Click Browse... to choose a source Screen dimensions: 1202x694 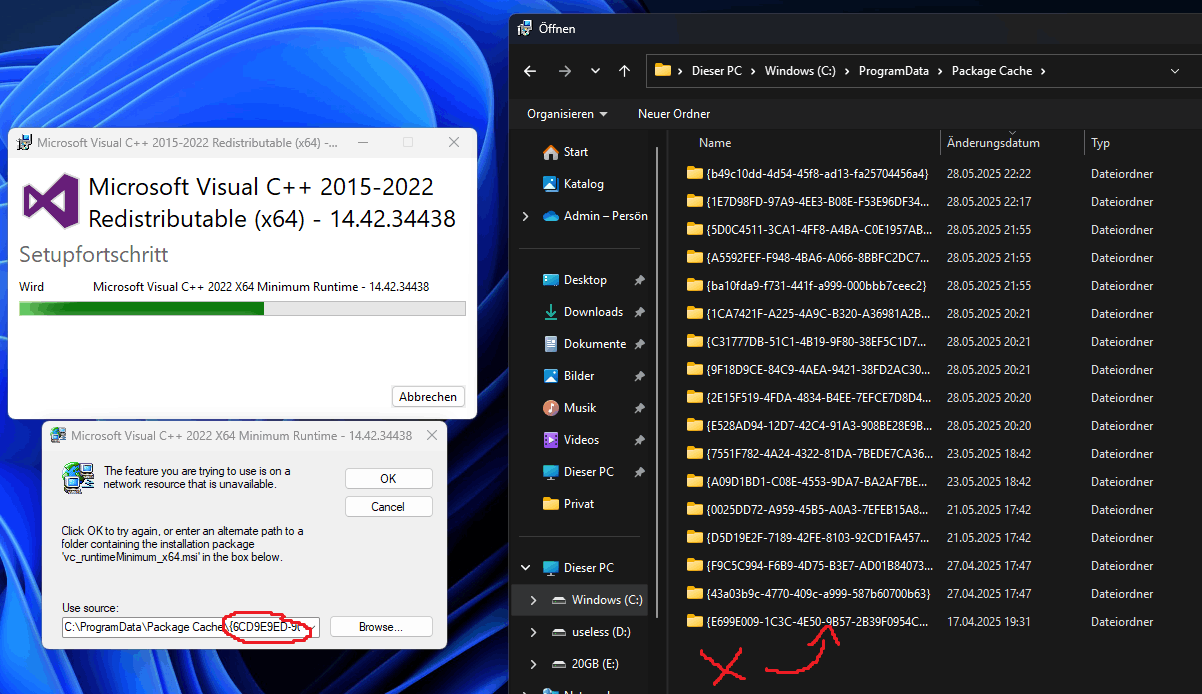click(x=381, y=627)
